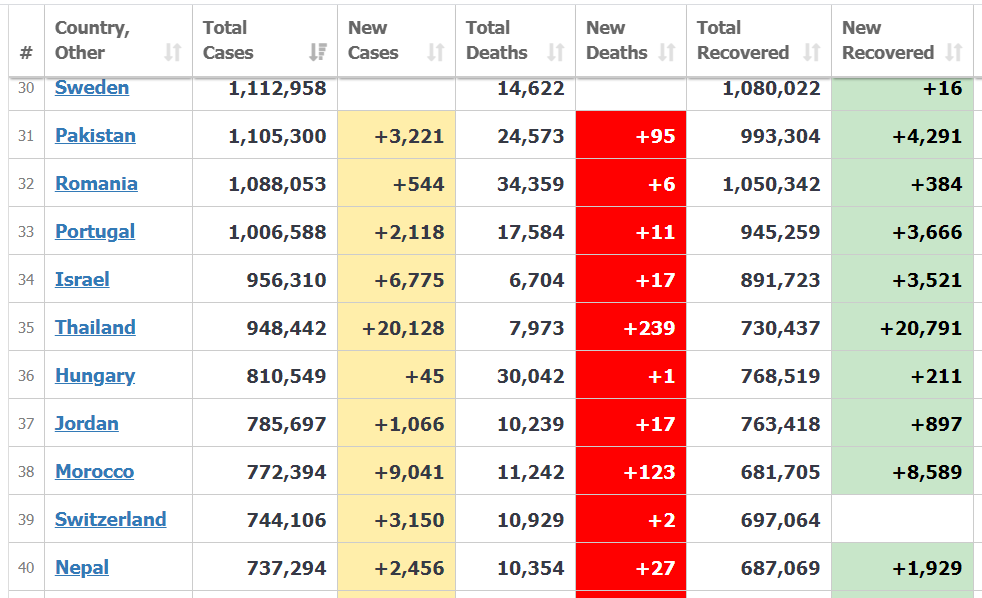Select rank number 35 cell
This screenshot has height=598, width=982.
click(x=26, y=327)
